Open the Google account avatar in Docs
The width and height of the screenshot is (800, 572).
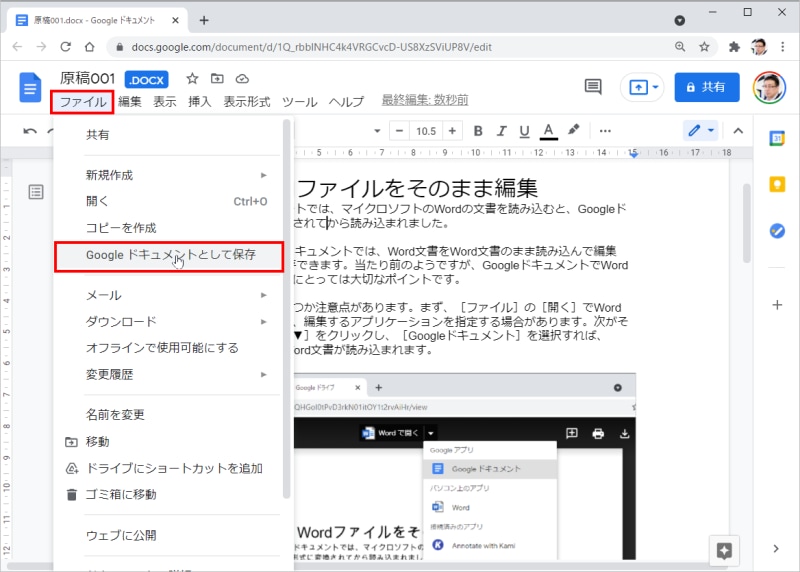point(769,87)
